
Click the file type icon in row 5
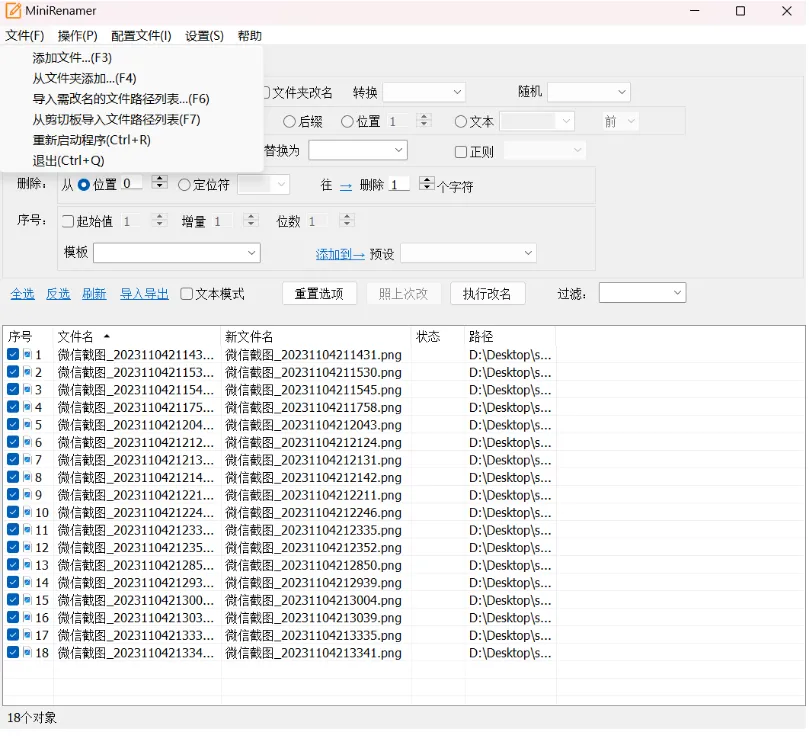[x=27, y=425]
